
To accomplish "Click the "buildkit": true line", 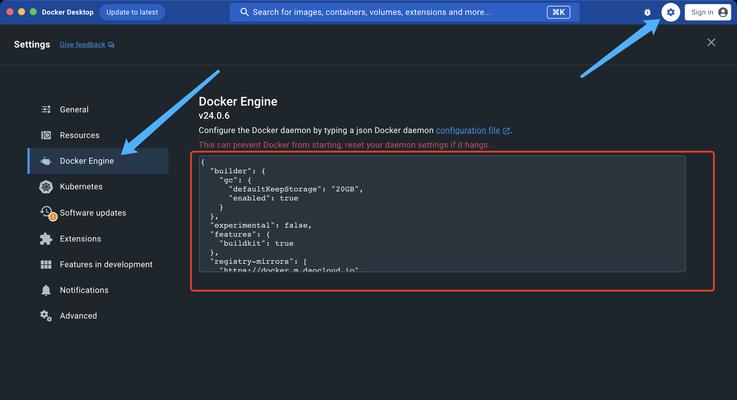I will [257, 243].
